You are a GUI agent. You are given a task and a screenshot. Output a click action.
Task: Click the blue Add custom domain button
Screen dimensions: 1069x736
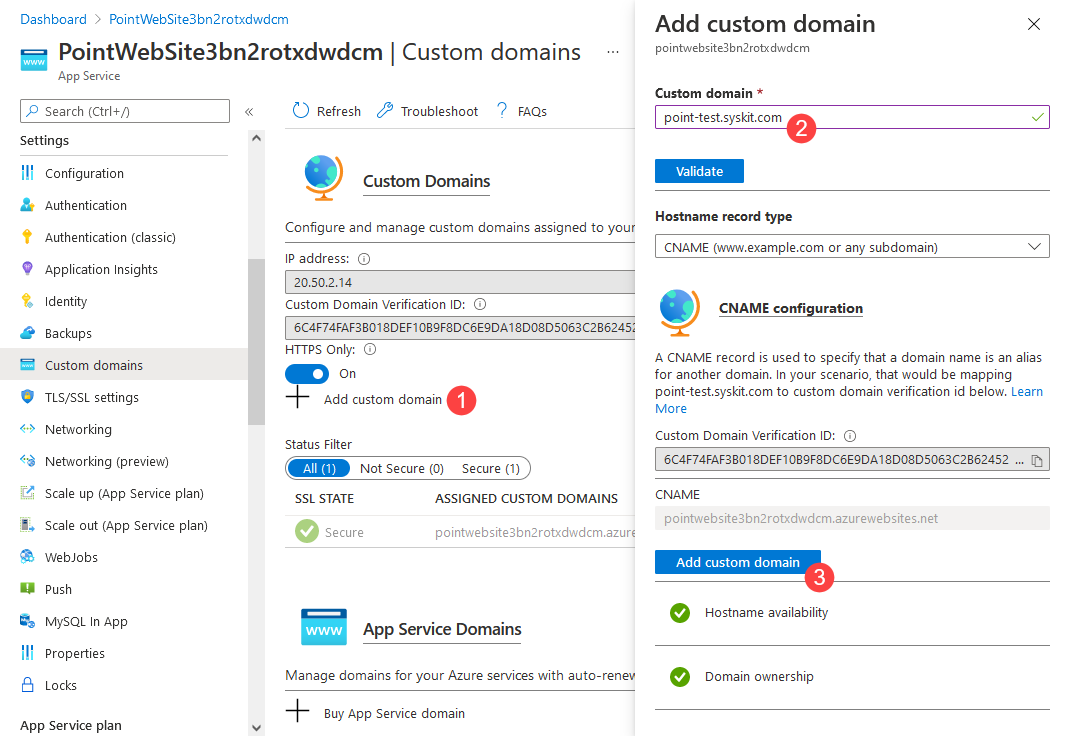(x=737, y=562)
